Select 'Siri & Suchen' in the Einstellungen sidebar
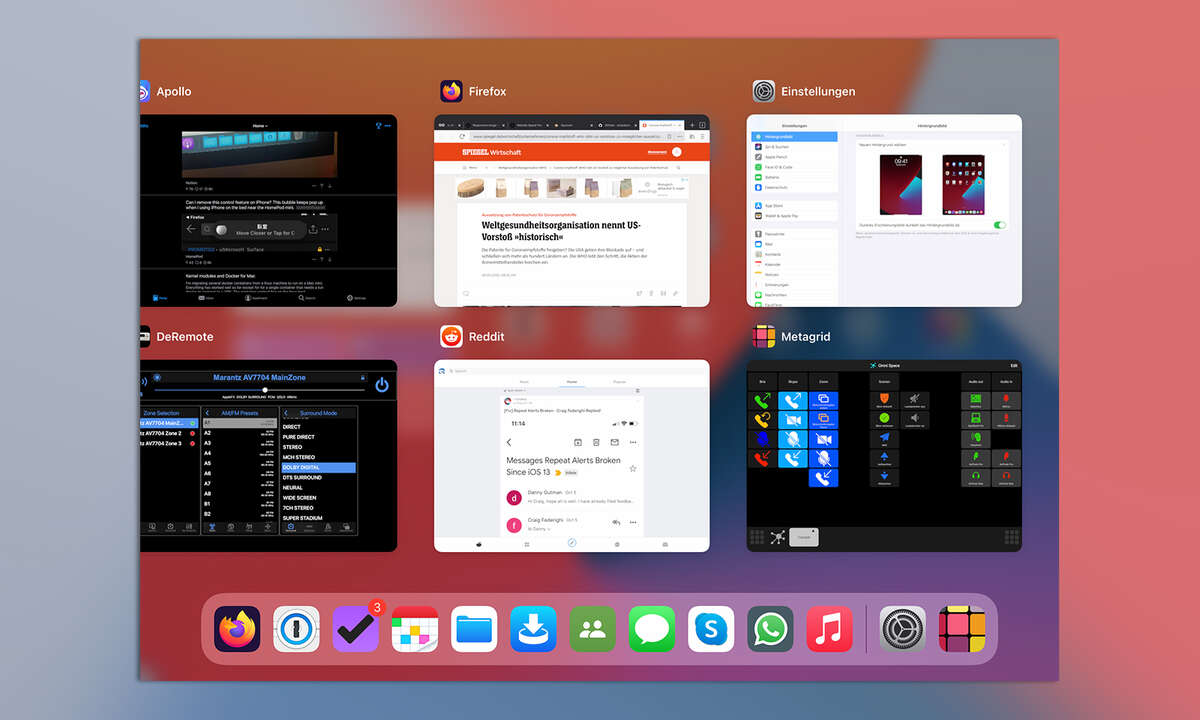 coord(794,147)
